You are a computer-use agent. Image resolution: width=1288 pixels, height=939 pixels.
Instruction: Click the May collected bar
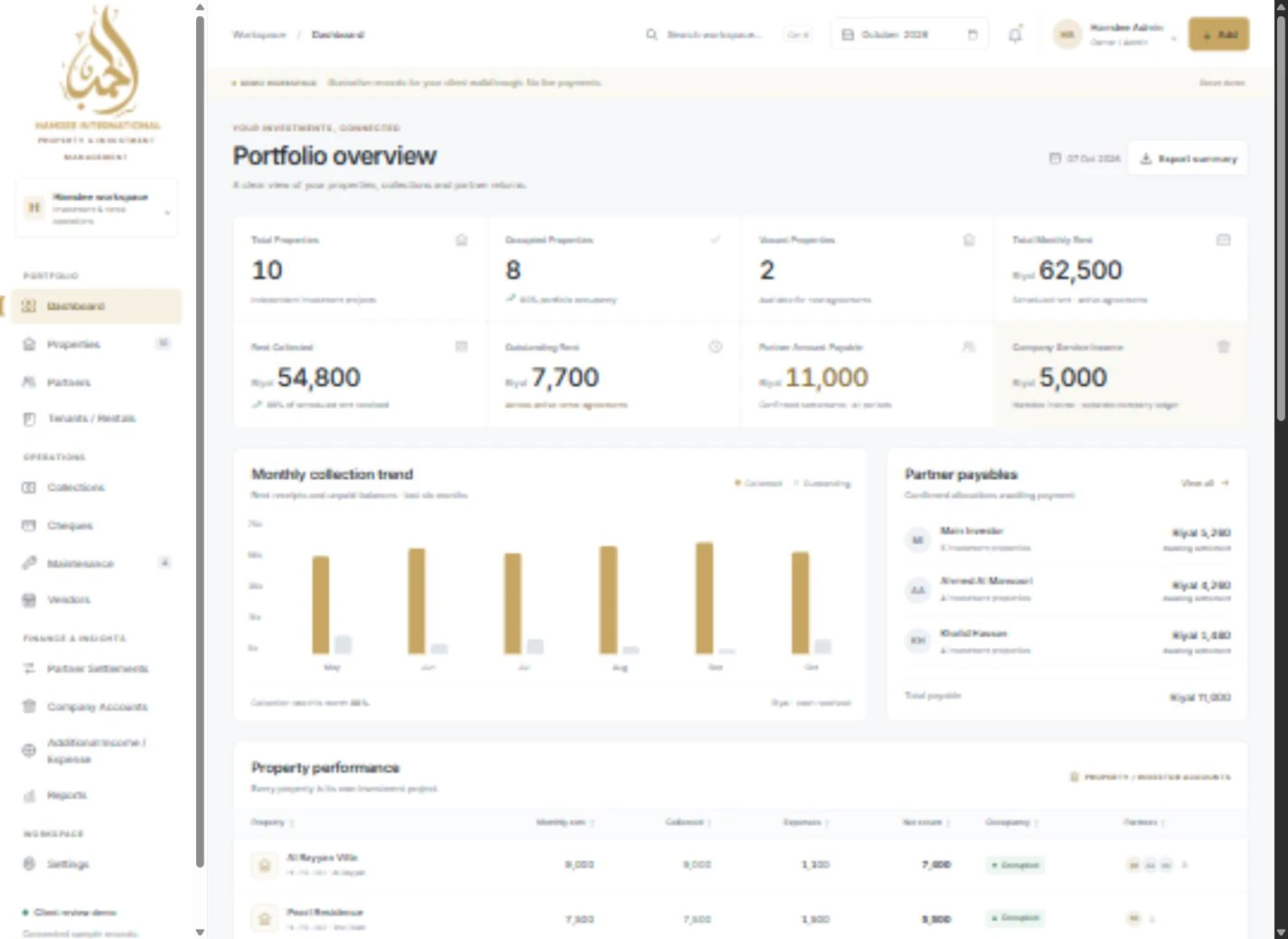(x=321, y=605)
